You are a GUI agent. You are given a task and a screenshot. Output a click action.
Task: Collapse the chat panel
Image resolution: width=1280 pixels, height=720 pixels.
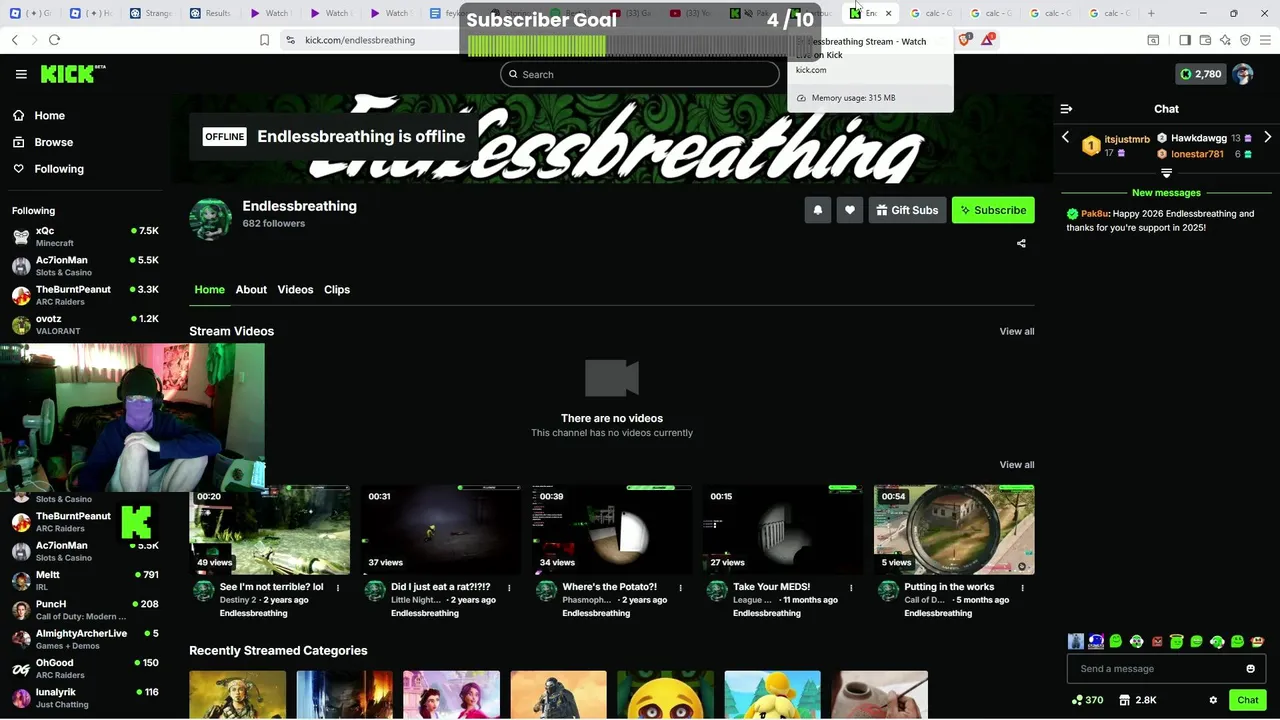[x=1066, y=109]
